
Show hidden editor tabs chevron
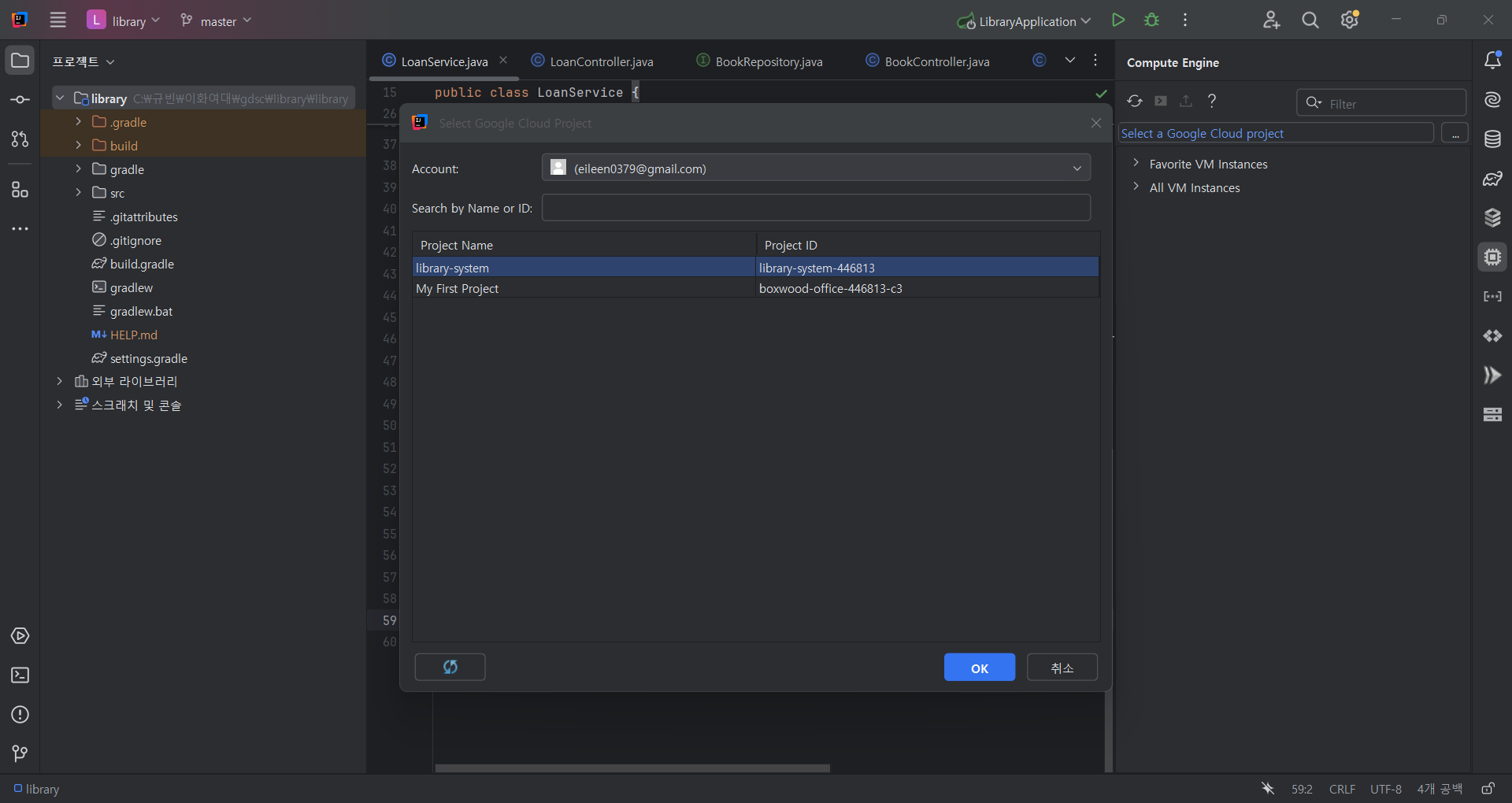pyautogui.click(x=1070, y=61)
